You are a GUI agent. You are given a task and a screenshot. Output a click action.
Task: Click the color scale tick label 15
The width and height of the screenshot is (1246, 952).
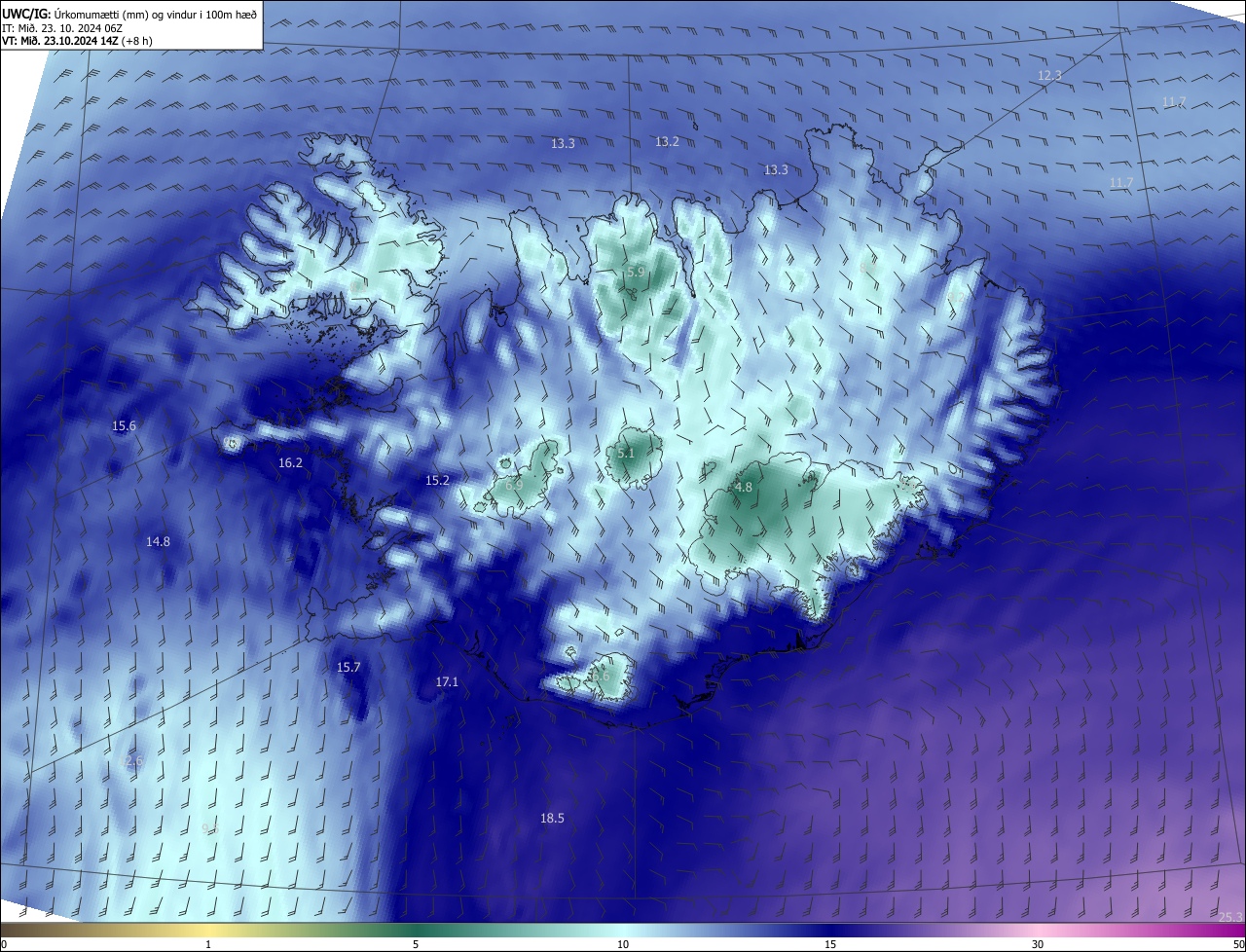(x=830, y=944)
